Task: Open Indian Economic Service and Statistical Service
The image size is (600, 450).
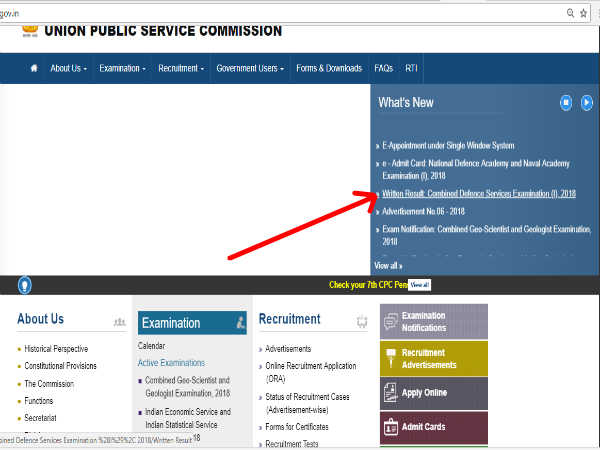Action: click(x=188, y=418)
